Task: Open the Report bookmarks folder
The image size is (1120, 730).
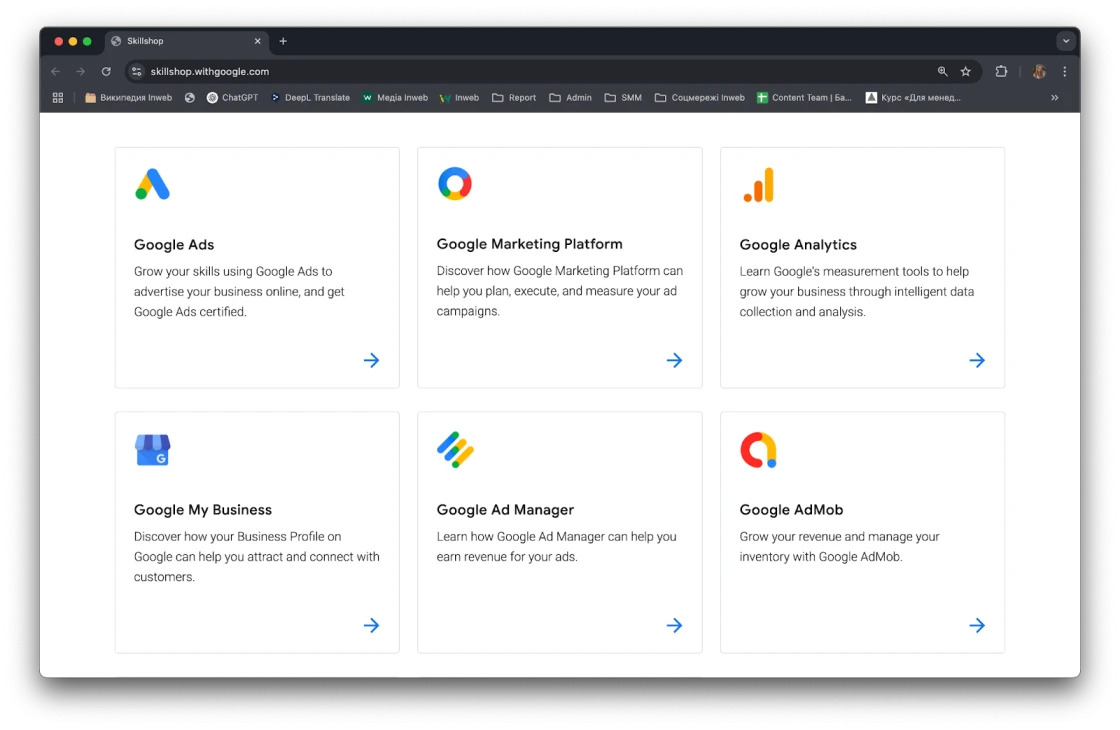Action: pyautogui.click(x=514, y=98)
